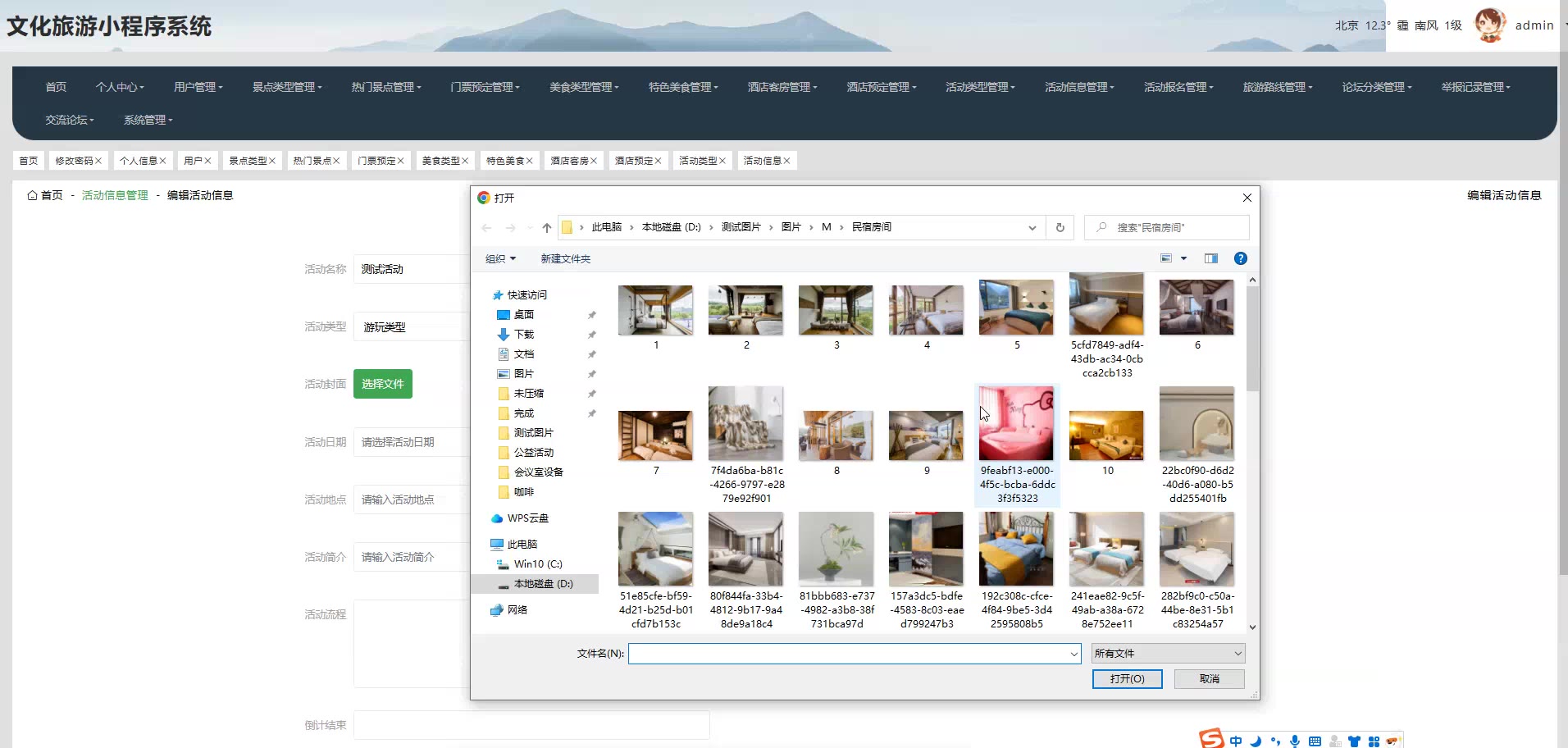Click the 搜索"民宿房间" search box
Image resolution: width=1568 pixels, height=748 pixels.
(x=1167, y=227)
